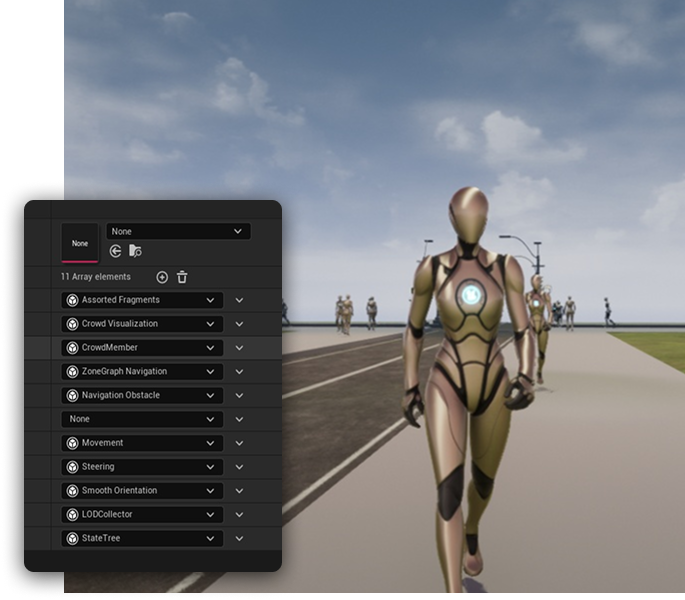
Task: Expand the Movement row options chevron
Action: point(239,443)
